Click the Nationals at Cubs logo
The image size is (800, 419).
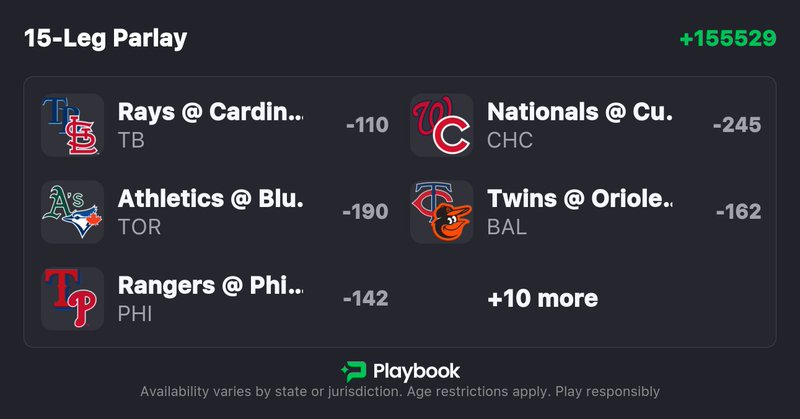[442, 125]
